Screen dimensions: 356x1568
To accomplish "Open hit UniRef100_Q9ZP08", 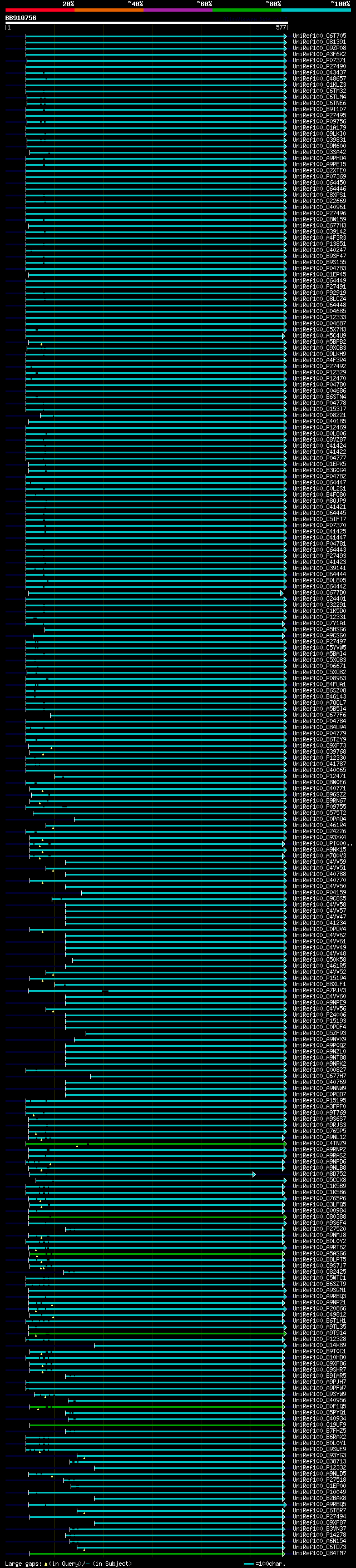I will pyautogui.click(x=319, y=48).
